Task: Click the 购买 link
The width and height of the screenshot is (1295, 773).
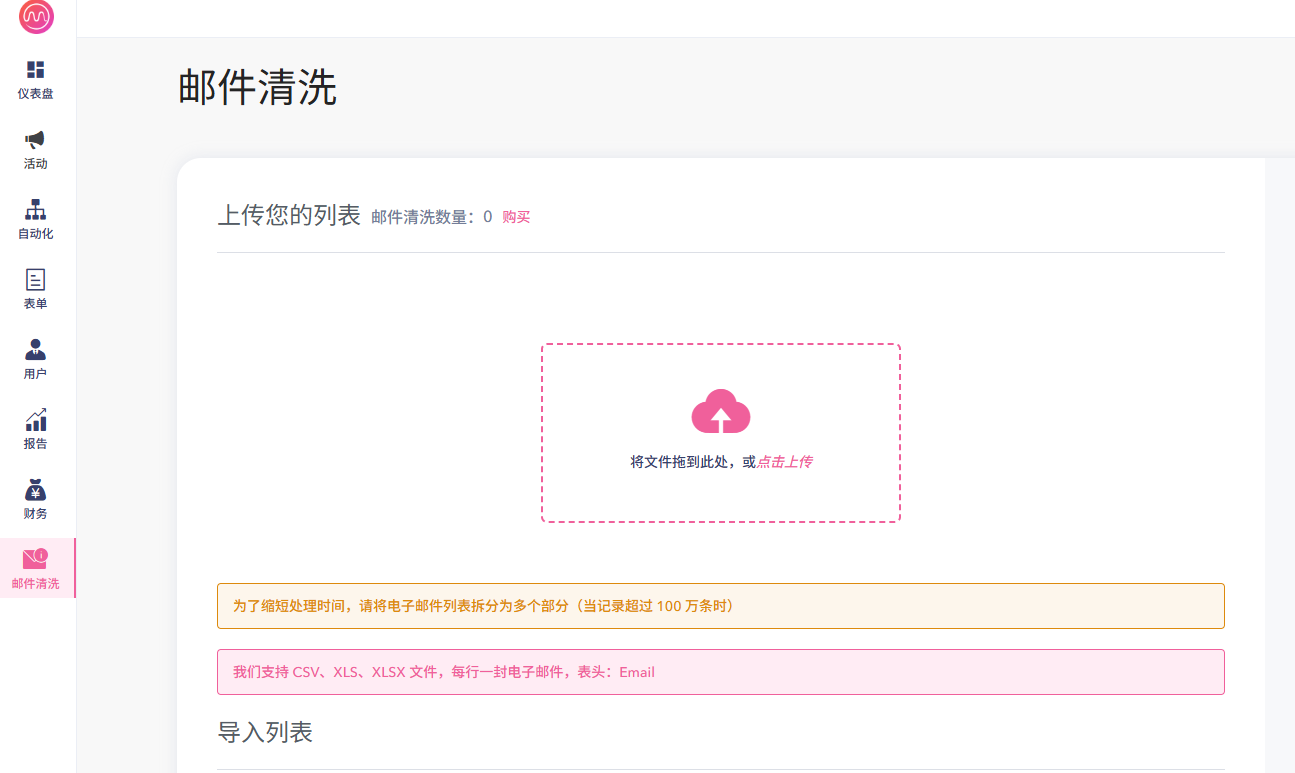Action: pyautogui.click(x=516, y=217)
